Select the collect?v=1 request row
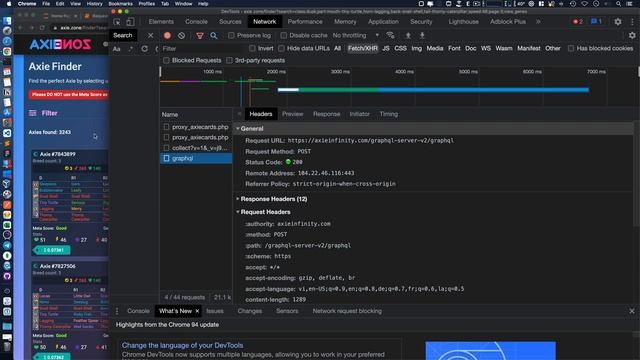The height and width of the screenshot is (360, 640). pyautogui.click(x=196, y=148)
